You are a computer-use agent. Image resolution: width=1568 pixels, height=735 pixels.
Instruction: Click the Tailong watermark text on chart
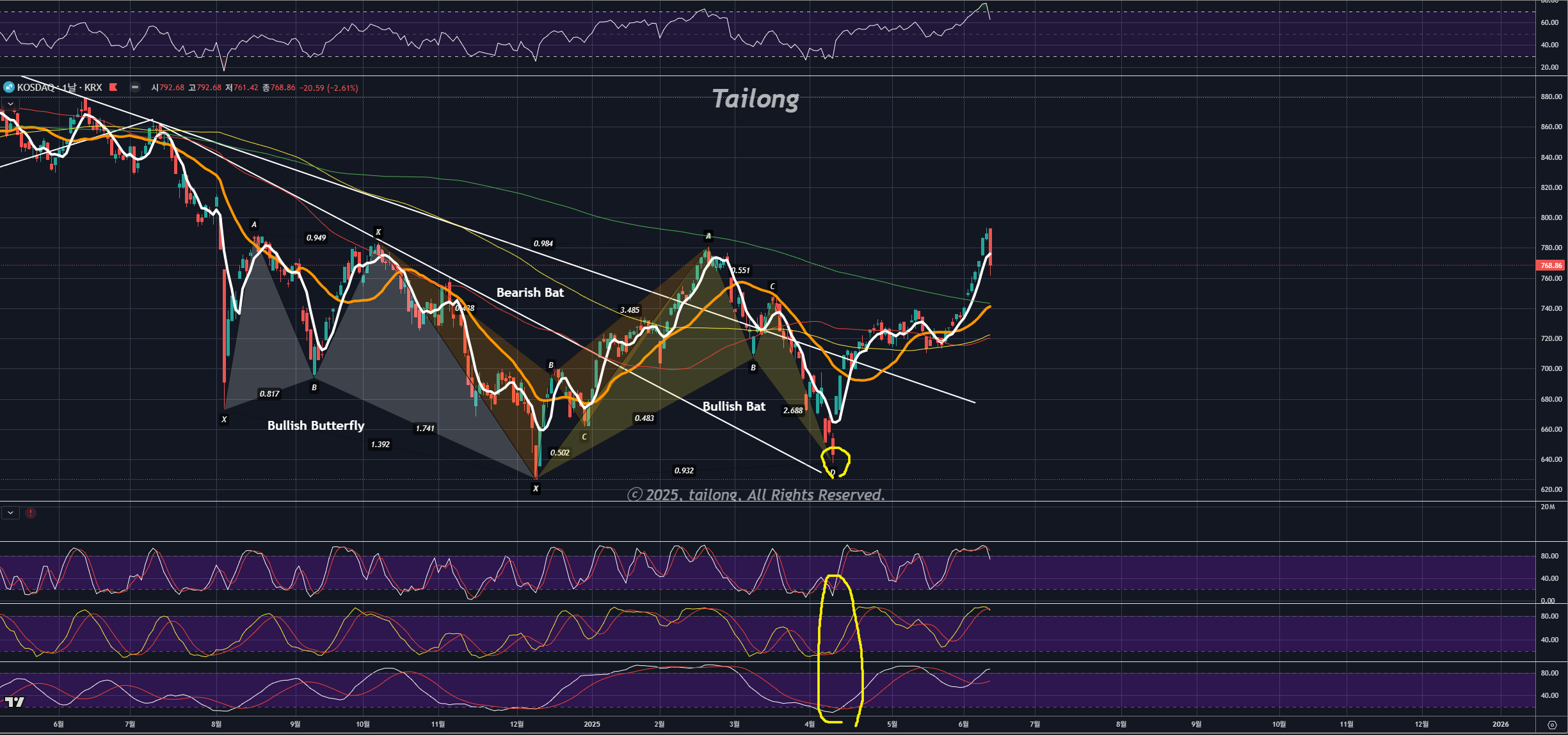(x=755, y=99)
